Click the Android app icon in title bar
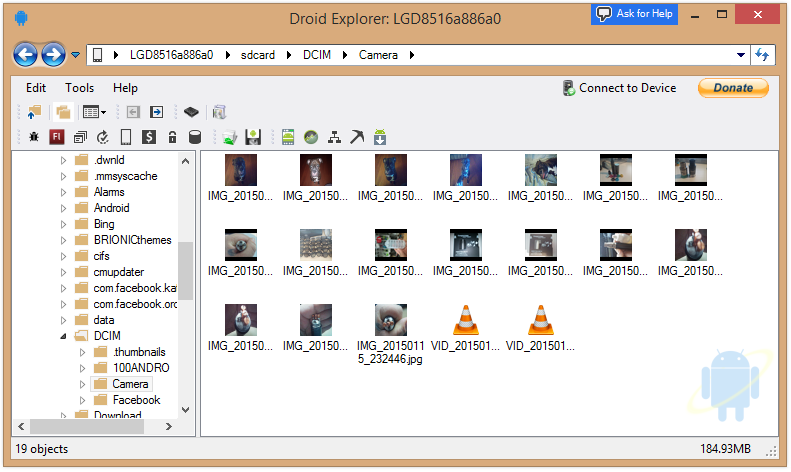 [x=21, y=18]
